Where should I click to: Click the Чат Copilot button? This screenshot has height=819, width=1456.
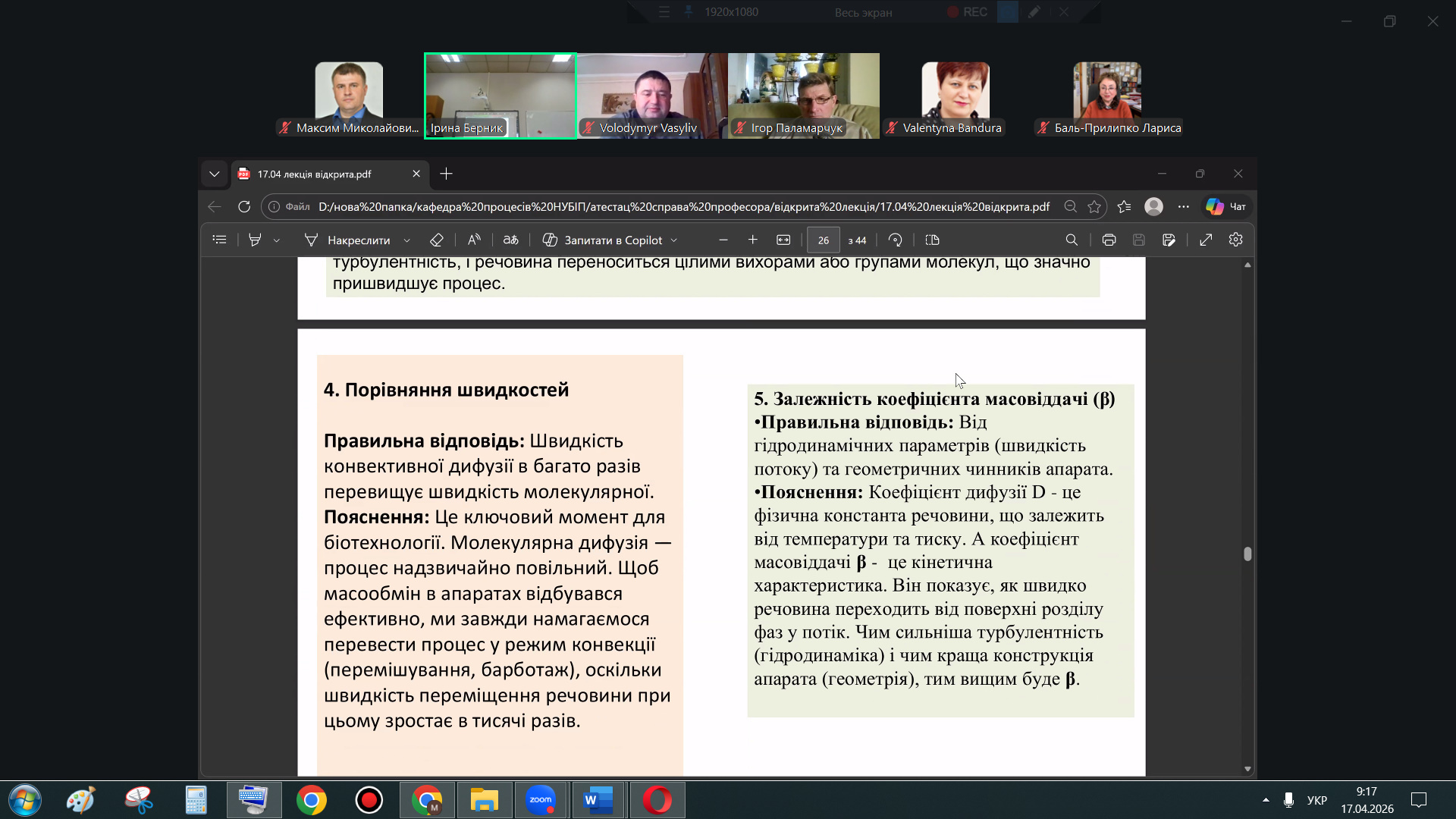coord(1226,206)
